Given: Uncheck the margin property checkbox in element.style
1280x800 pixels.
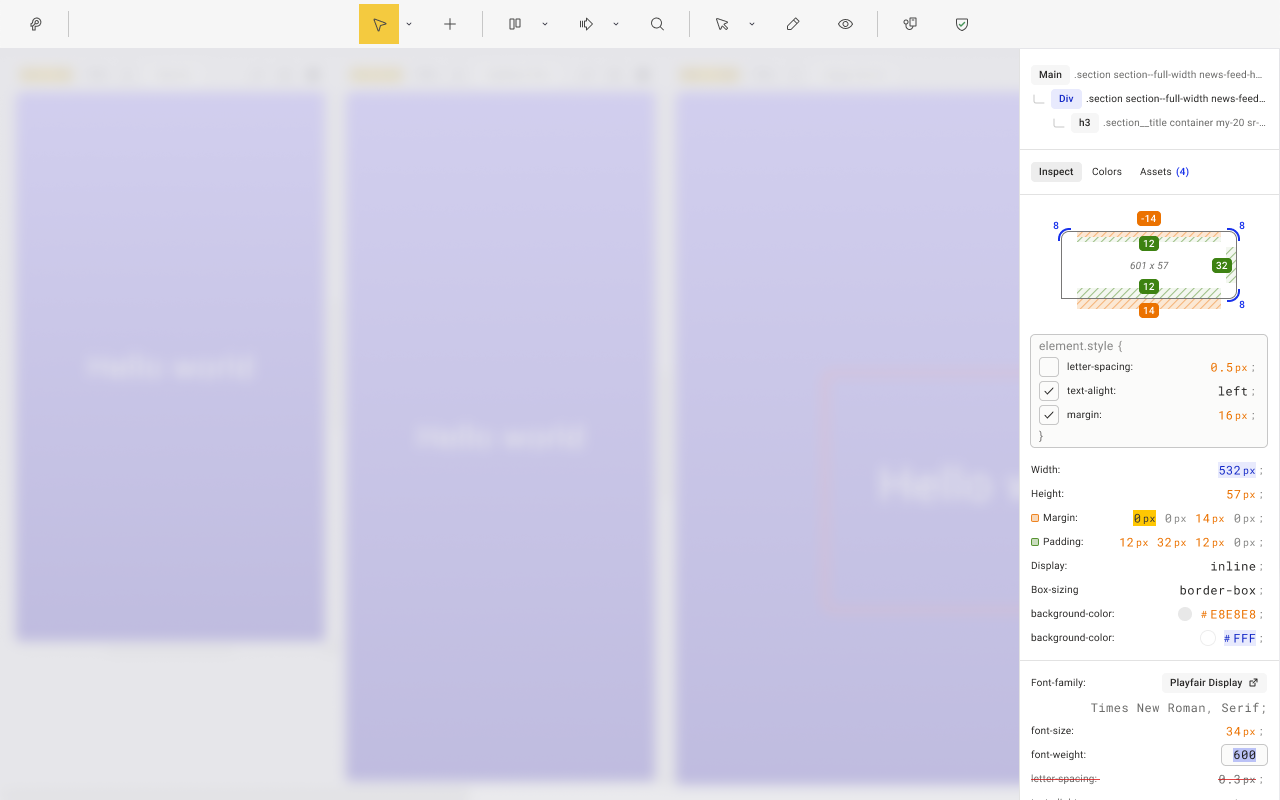Looking at the screenshot, I should click(x=1049, y=415).
